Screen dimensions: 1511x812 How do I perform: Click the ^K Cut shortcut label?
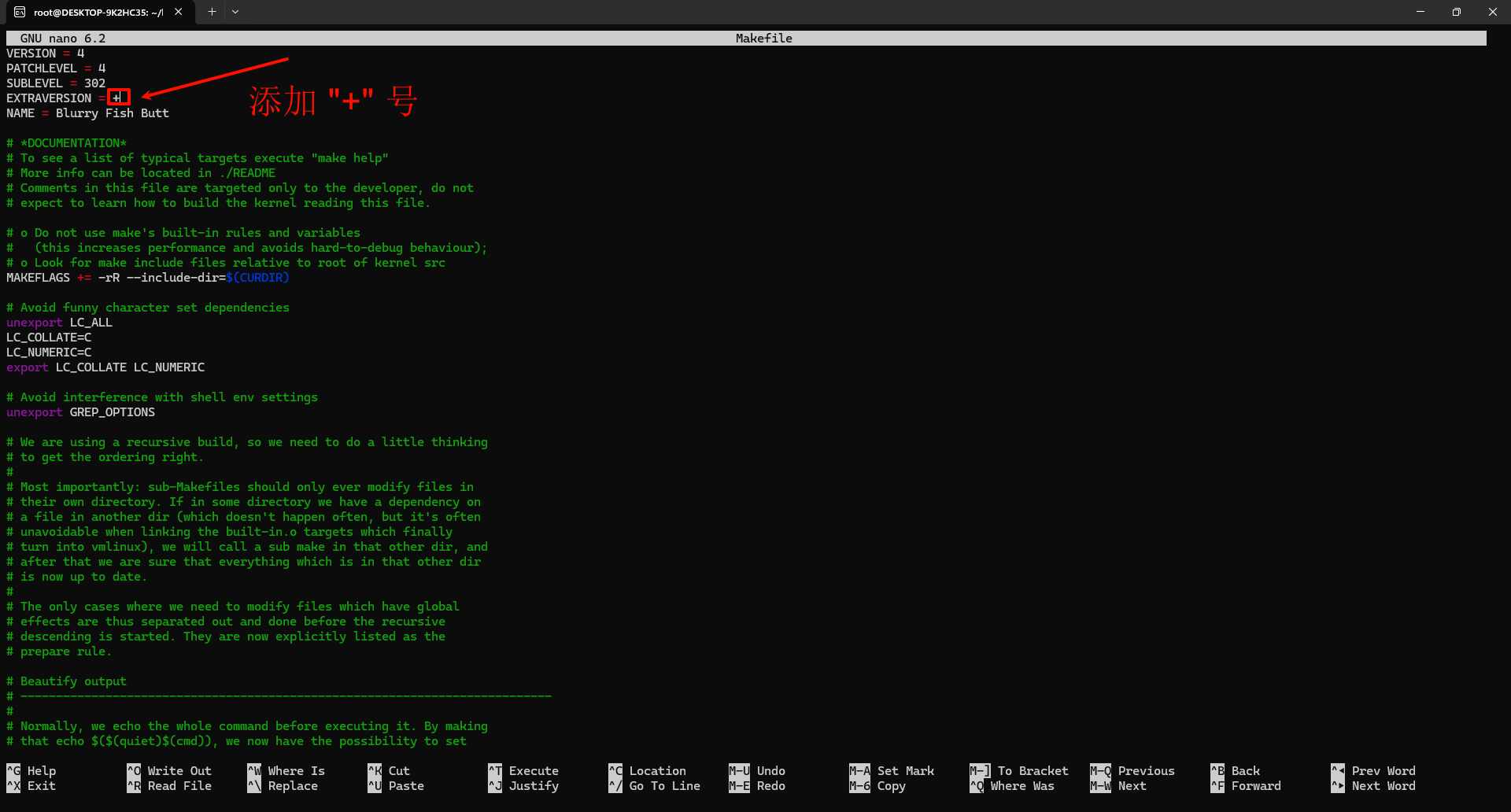(x=398, y=771)
